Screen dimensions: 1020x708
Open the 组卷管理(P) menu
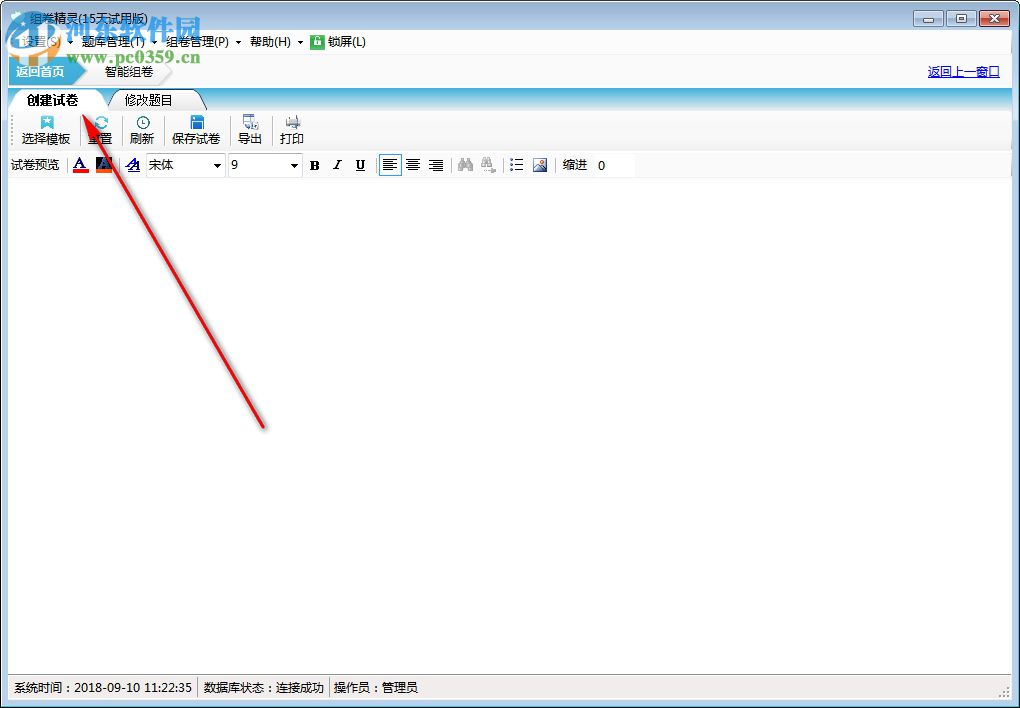[198, 42]
